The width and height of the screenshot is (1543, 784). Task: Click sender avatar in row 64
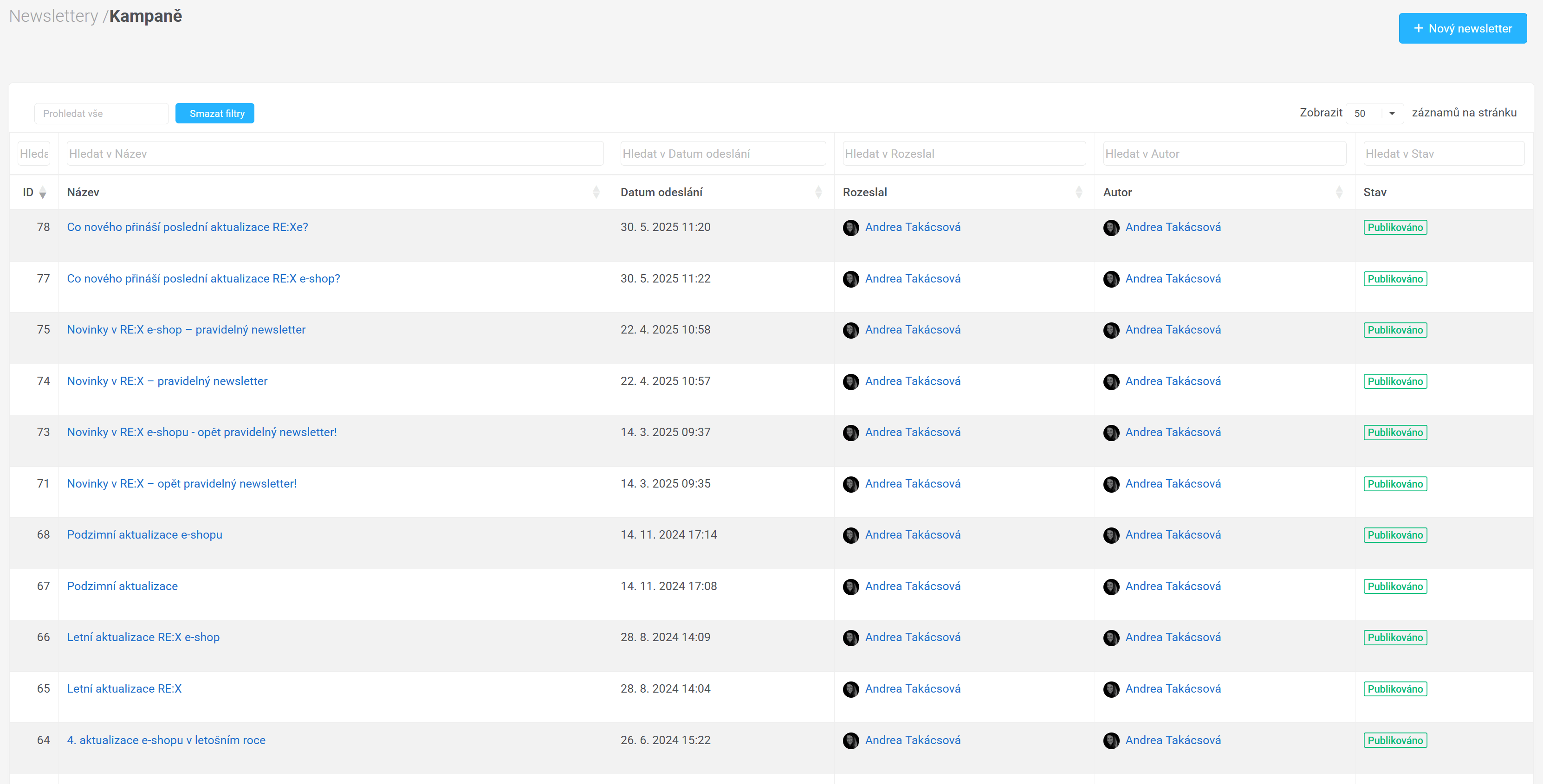(x=850, y=741)
